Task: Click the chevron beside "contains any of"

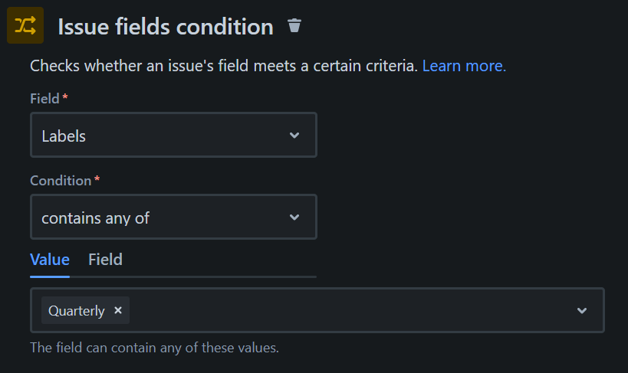Action: [294, 217]
